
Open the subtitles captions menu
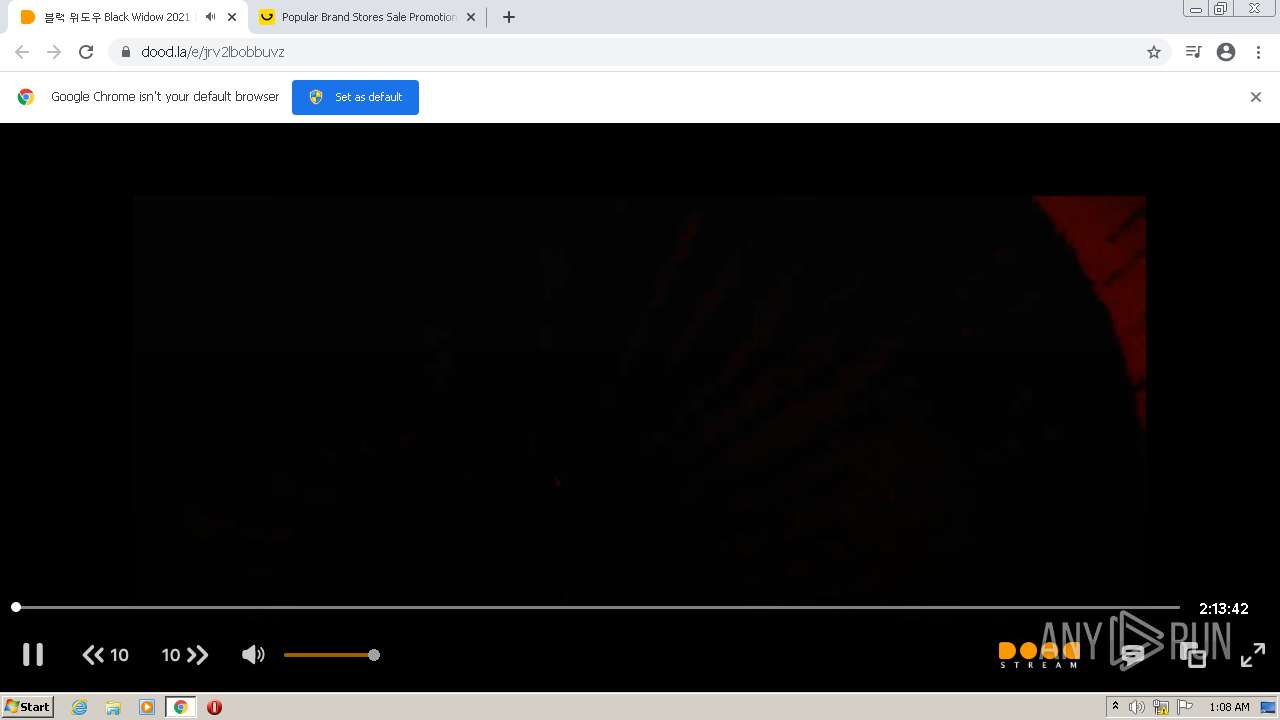[1132, 655]
